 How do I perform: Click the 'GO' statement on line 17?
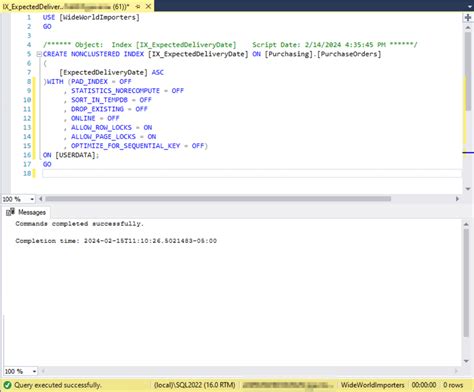click(47, 164)
